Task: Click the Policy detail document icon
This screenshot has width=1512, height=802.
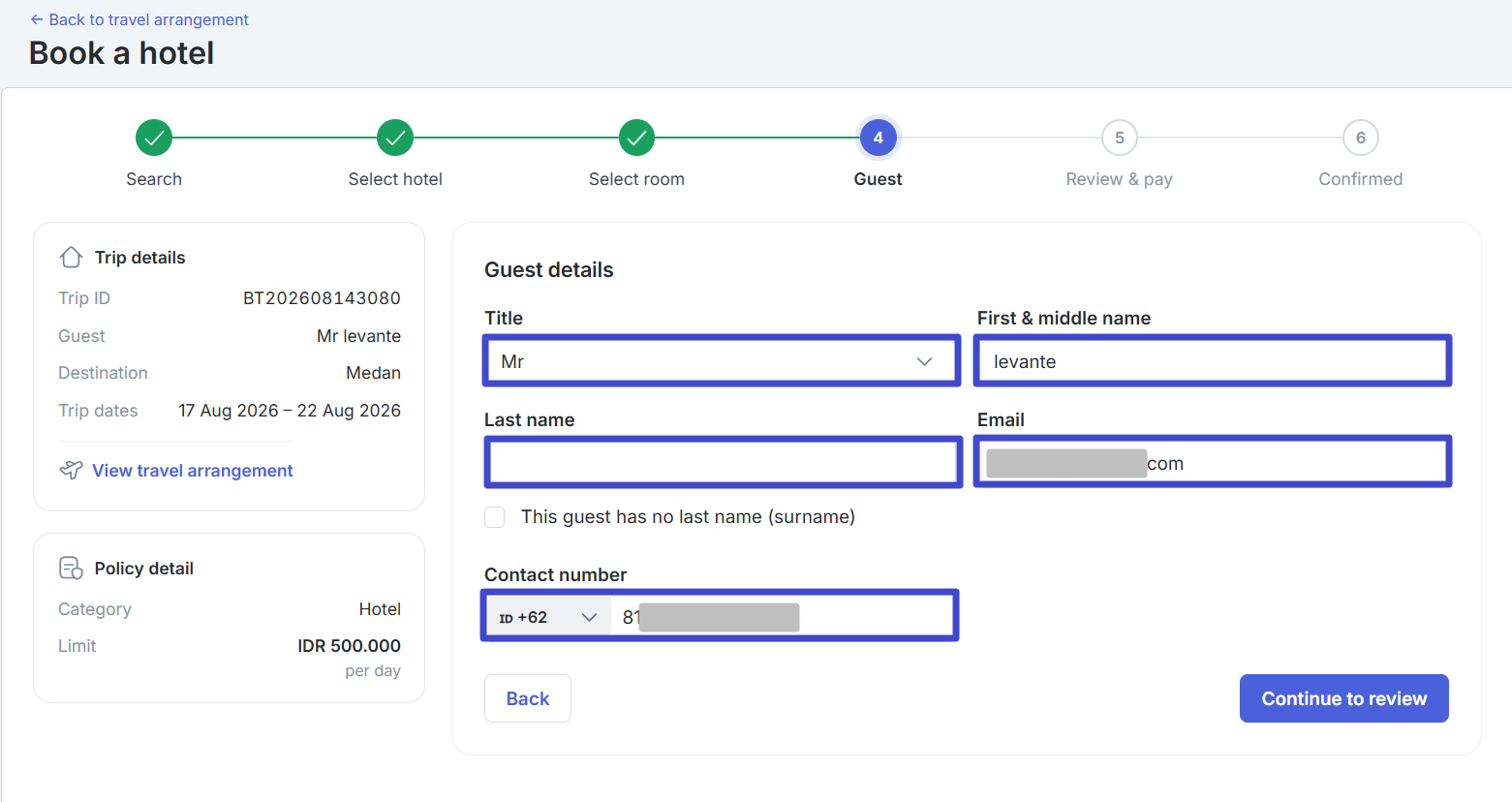Action: point(71,568)
